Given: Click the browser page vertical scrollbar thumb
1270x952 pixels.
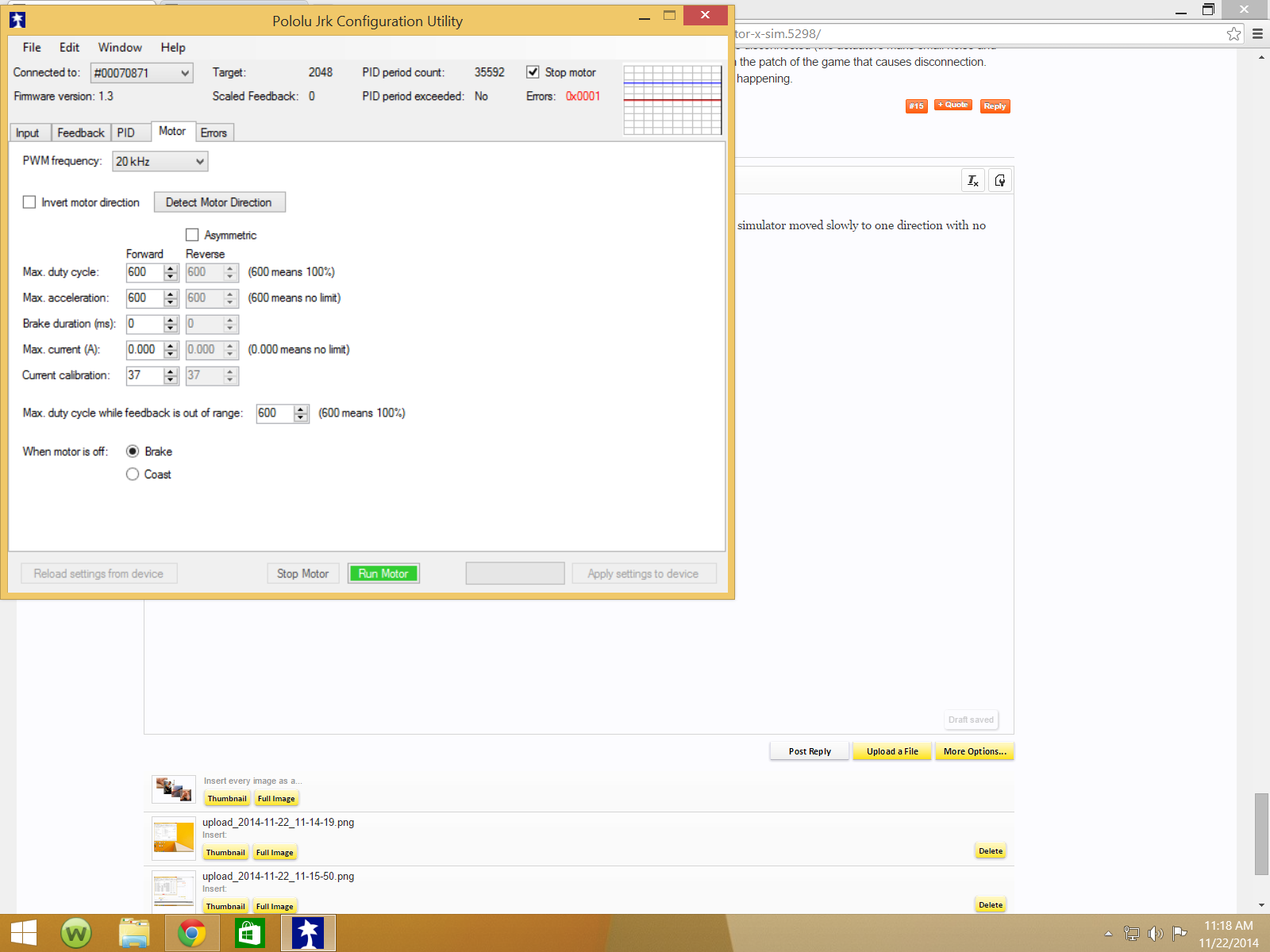Looking at the screenshot, I should click(x=1261, y=833).
